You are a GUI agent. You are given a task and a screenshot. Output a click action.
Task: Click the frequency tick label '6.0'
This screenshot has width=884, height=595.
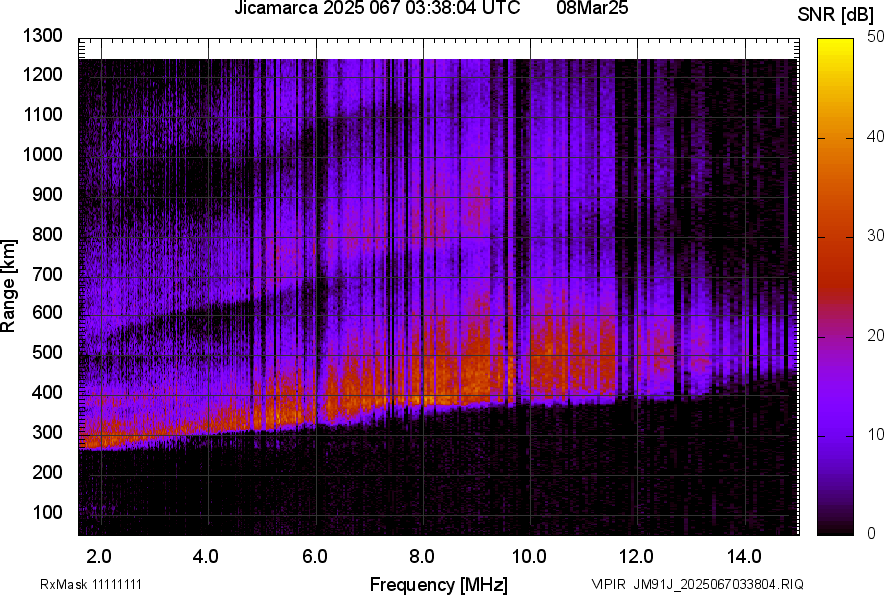point(315,557)
